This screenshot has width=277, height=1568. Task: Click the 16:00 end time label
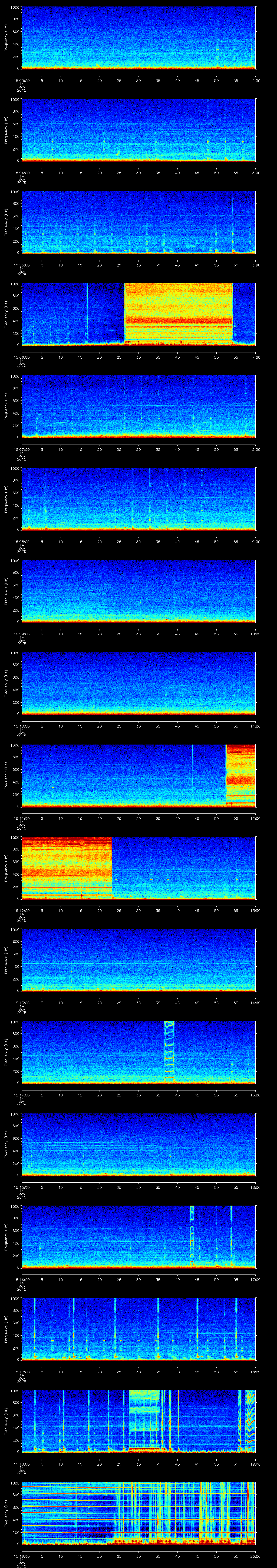[x=256, y=1187]
